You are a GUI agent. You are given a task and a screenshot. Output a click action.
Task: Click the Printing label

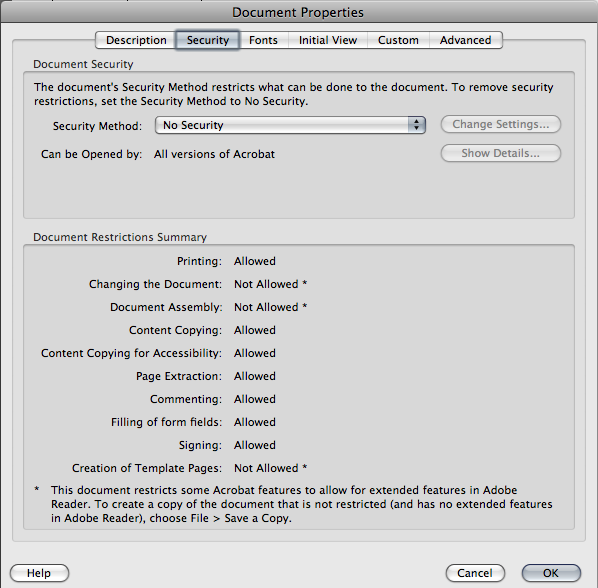[x=199, y=261]
